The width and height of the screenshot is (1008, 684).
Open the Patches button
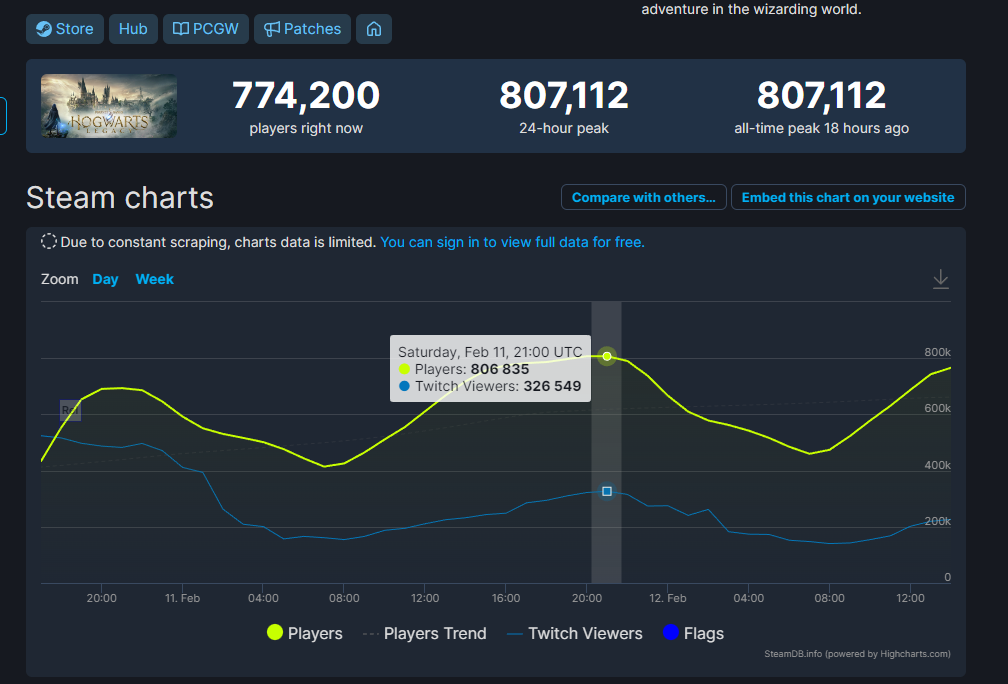tap(302, 29)
